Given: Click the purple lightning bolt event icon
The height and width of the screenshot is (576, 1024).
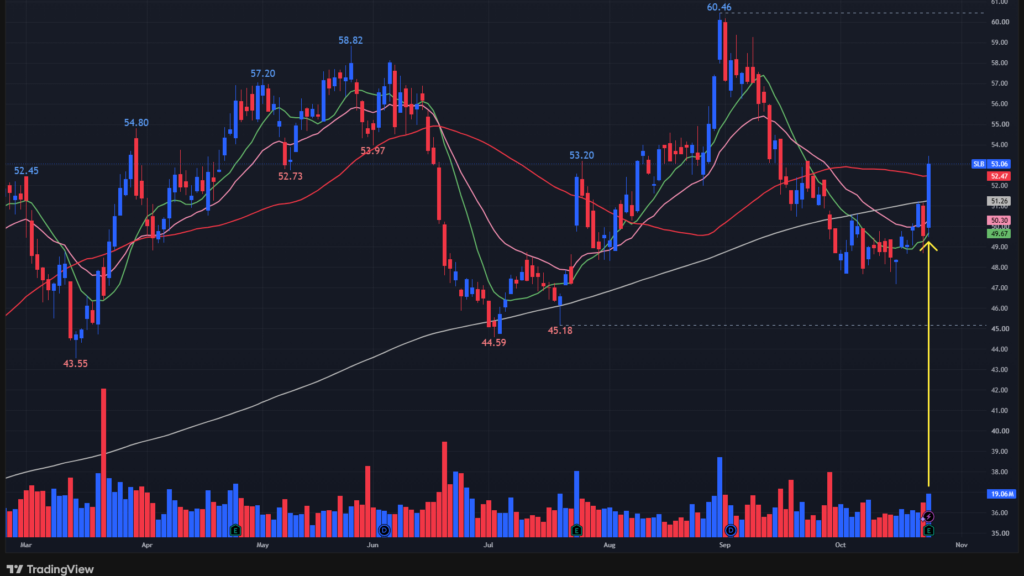Looking at the screenshot, I should coord(928,517).
